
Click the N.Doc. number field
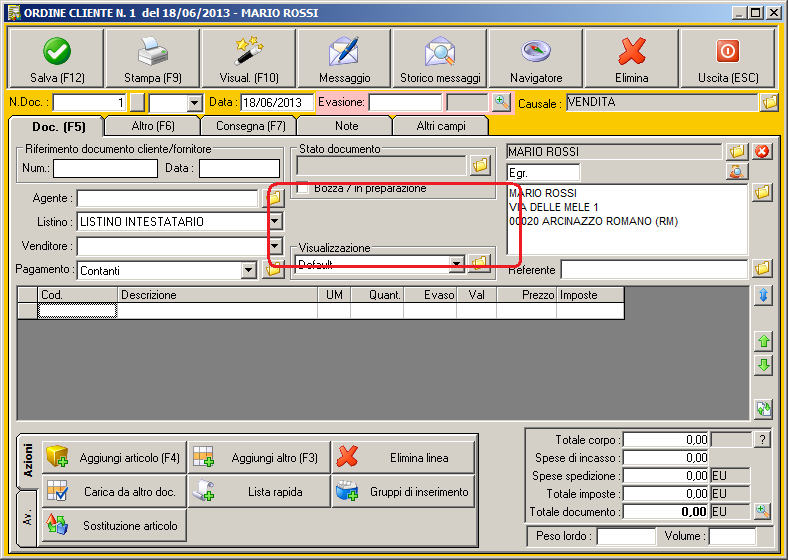click(89, 103)
